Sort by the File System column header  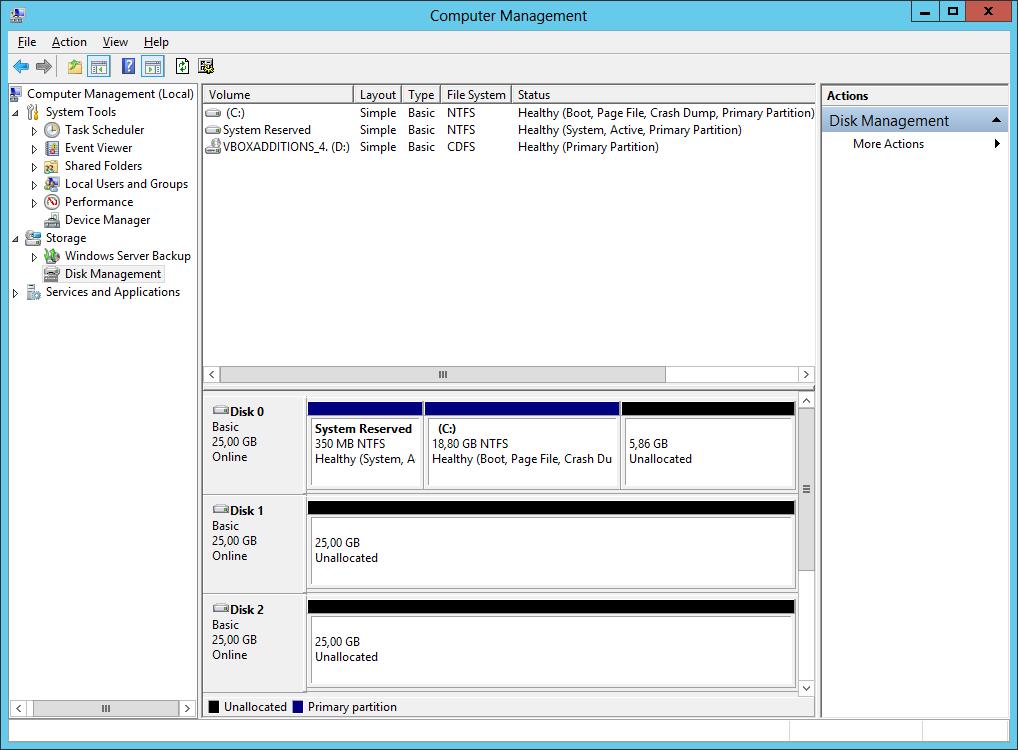tap(476, 95)
